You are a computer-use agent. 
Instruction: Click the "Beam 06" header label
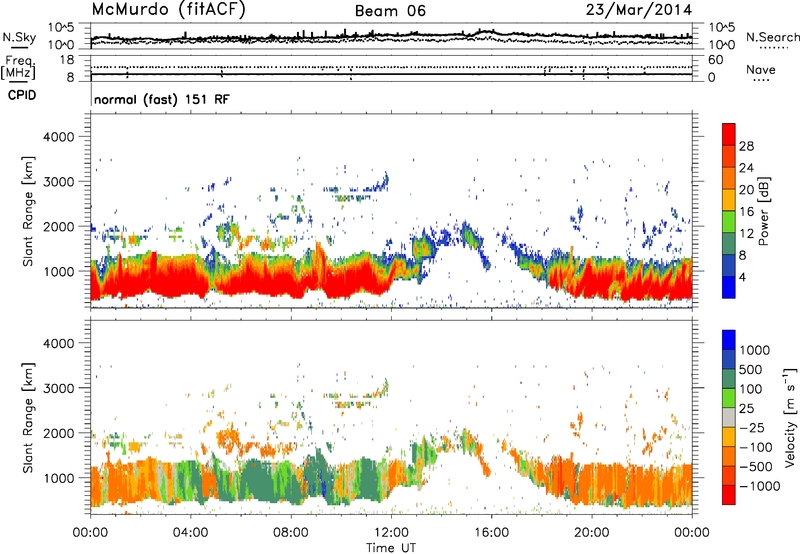[x=390, y=11]
